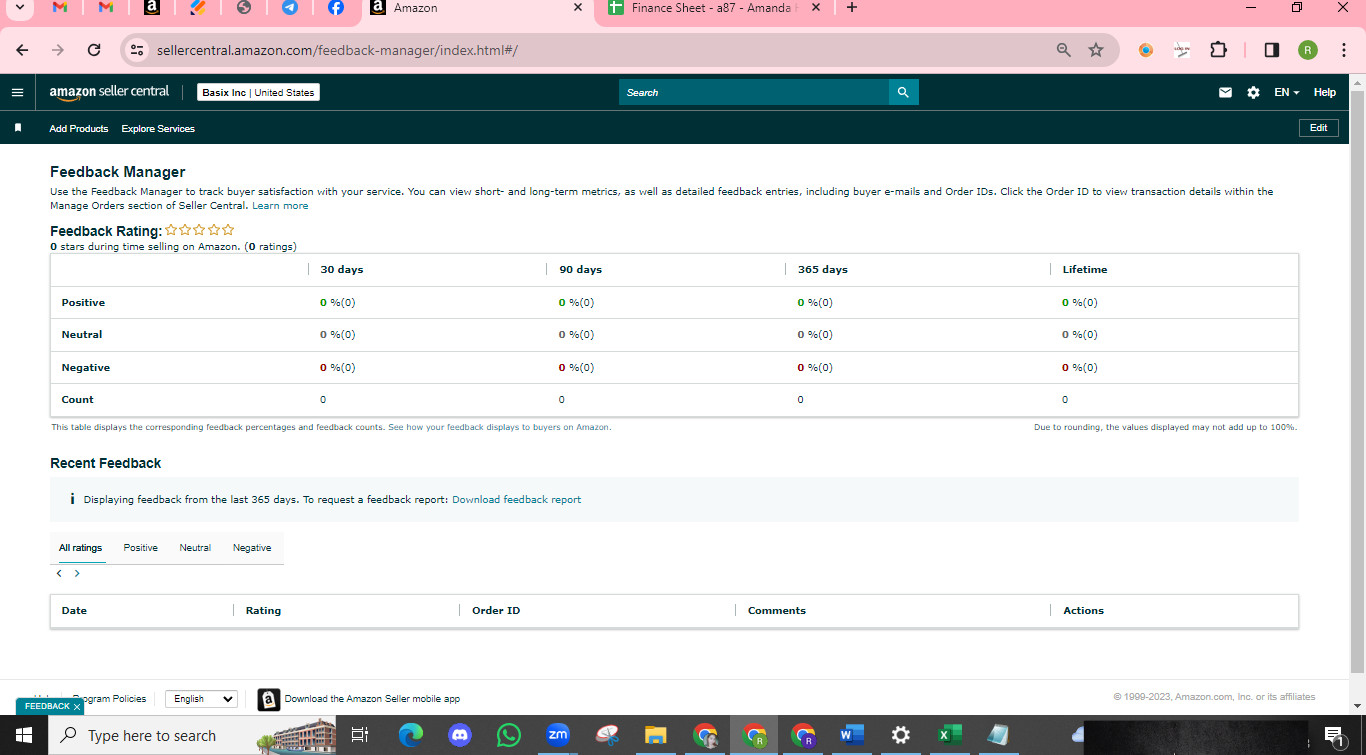Open the Chrome three-dot menu
The image size is (1366, 755).
1343,50
